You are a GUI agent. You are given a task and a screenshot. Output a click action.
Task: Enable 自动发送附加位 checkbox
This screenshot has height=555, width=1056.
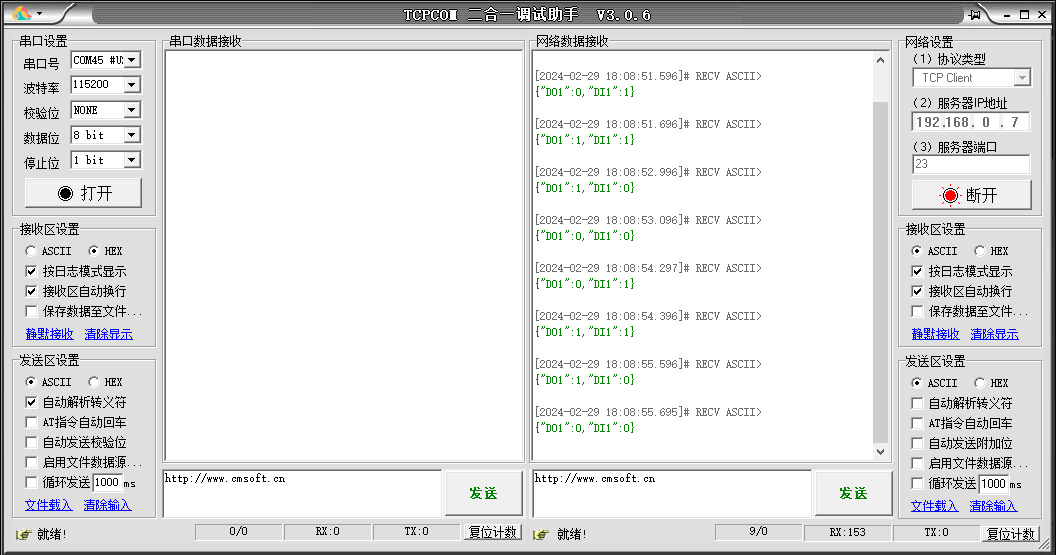(x=917, y=443)
